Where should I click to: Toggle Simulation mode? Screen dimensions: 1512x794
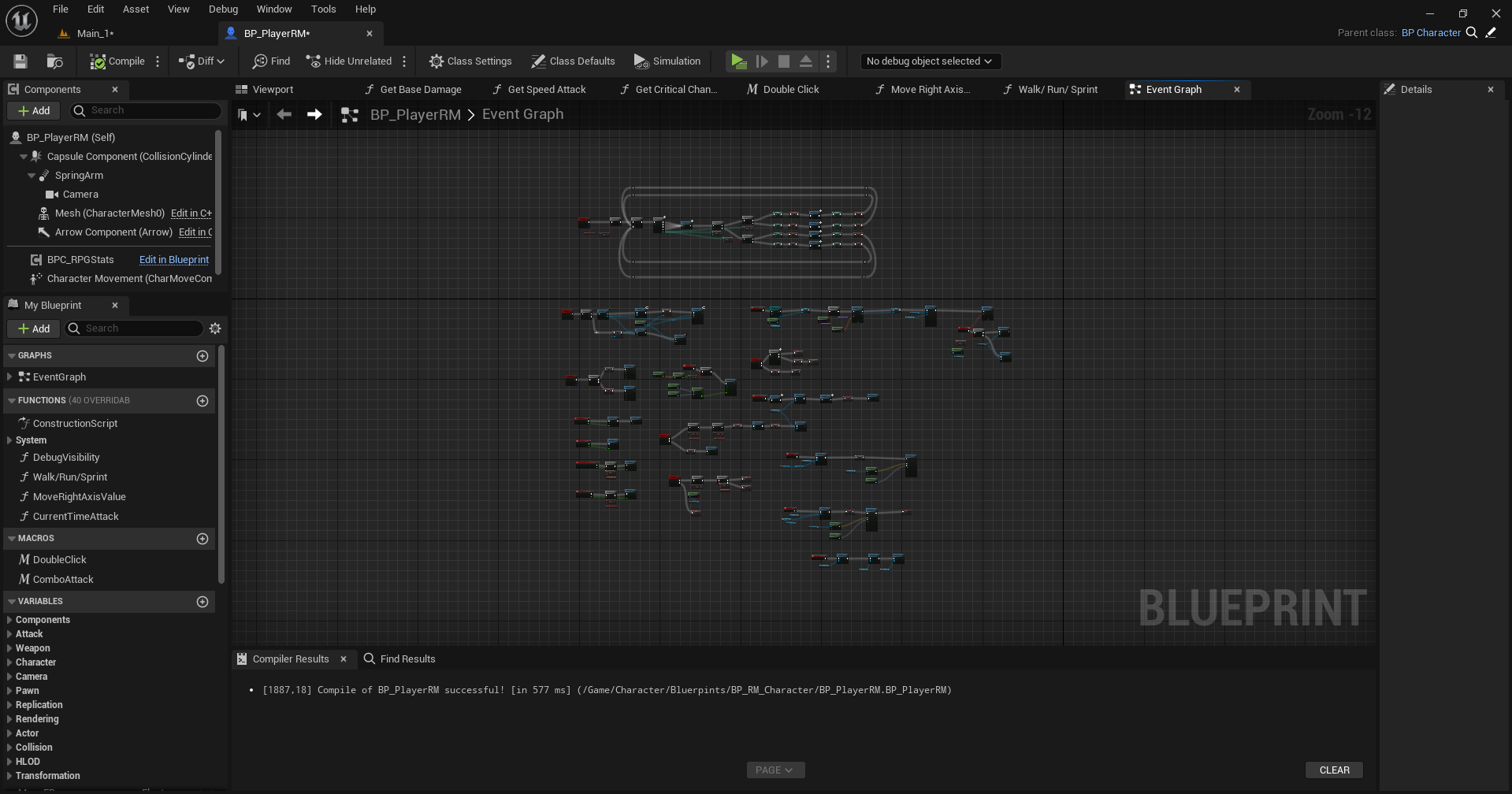tap(667, 61)
